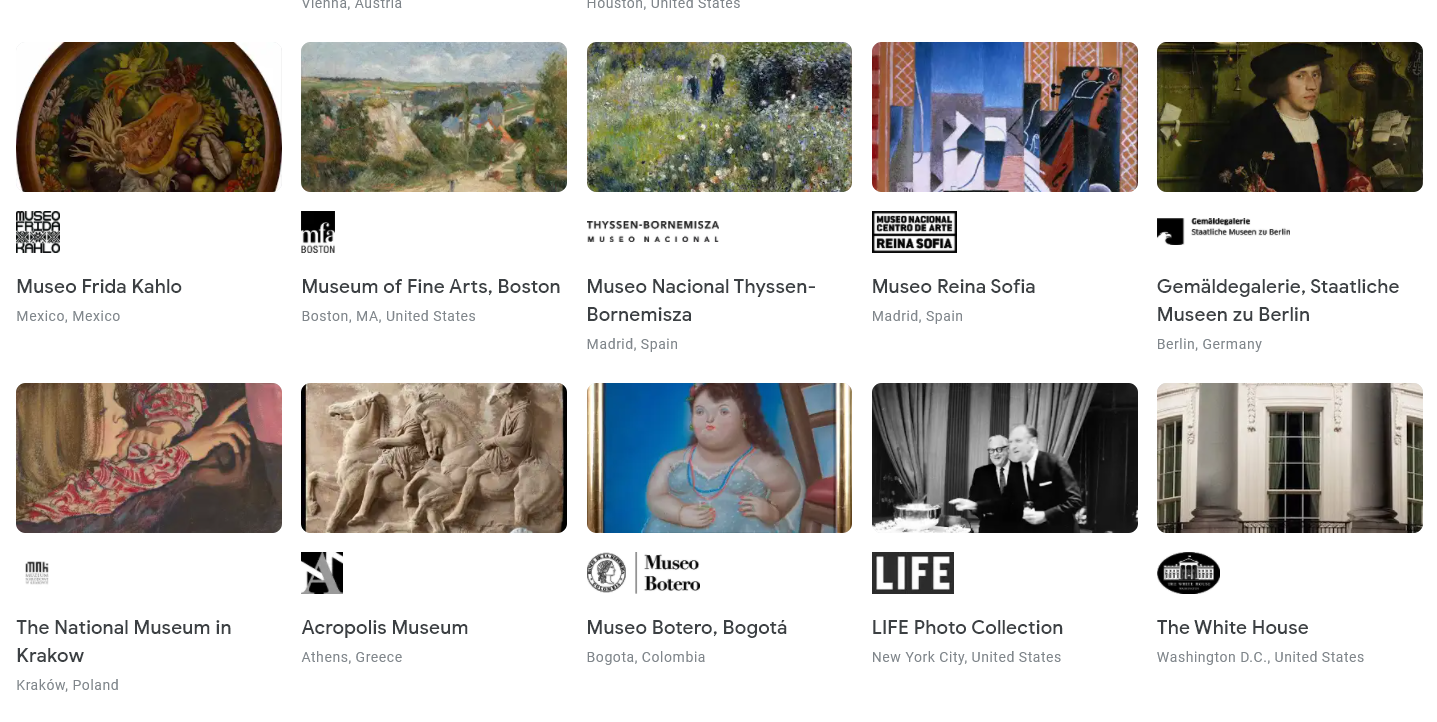The width and height of the screenshot is (1437, 722).
Task: Click the 'Athens, Greece' location text
Action: point(351,657)
